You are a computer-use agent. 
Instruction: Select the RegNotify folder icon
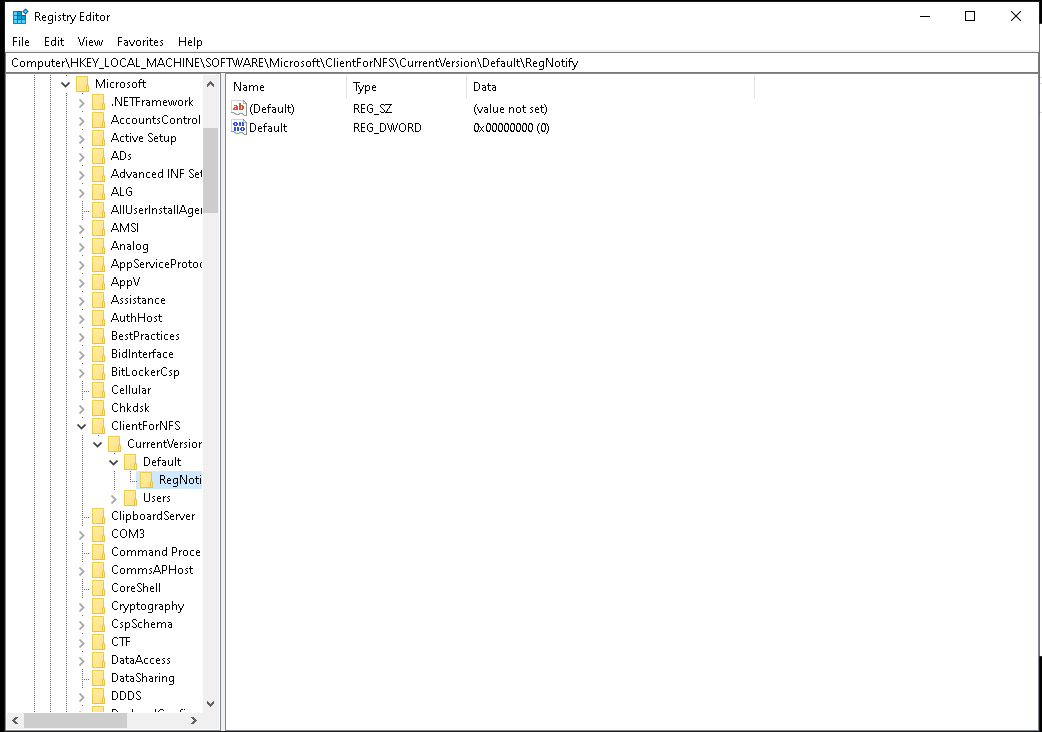147,480
